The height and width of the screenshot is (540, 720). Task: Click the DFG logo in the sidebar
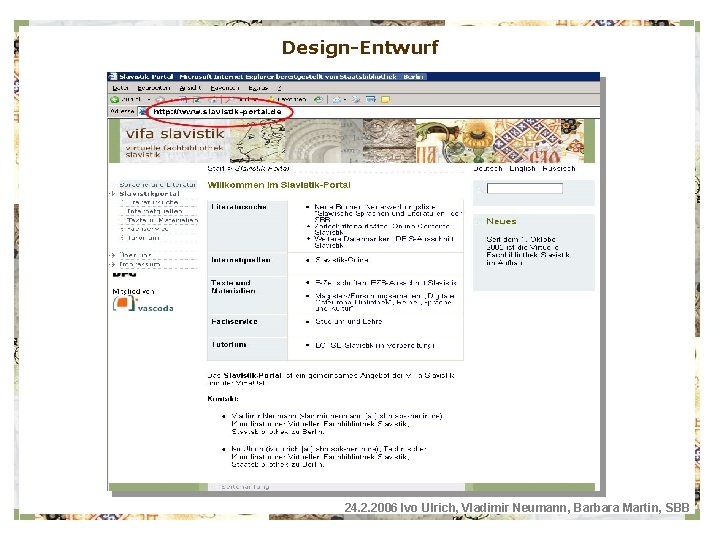coord(124,274)
